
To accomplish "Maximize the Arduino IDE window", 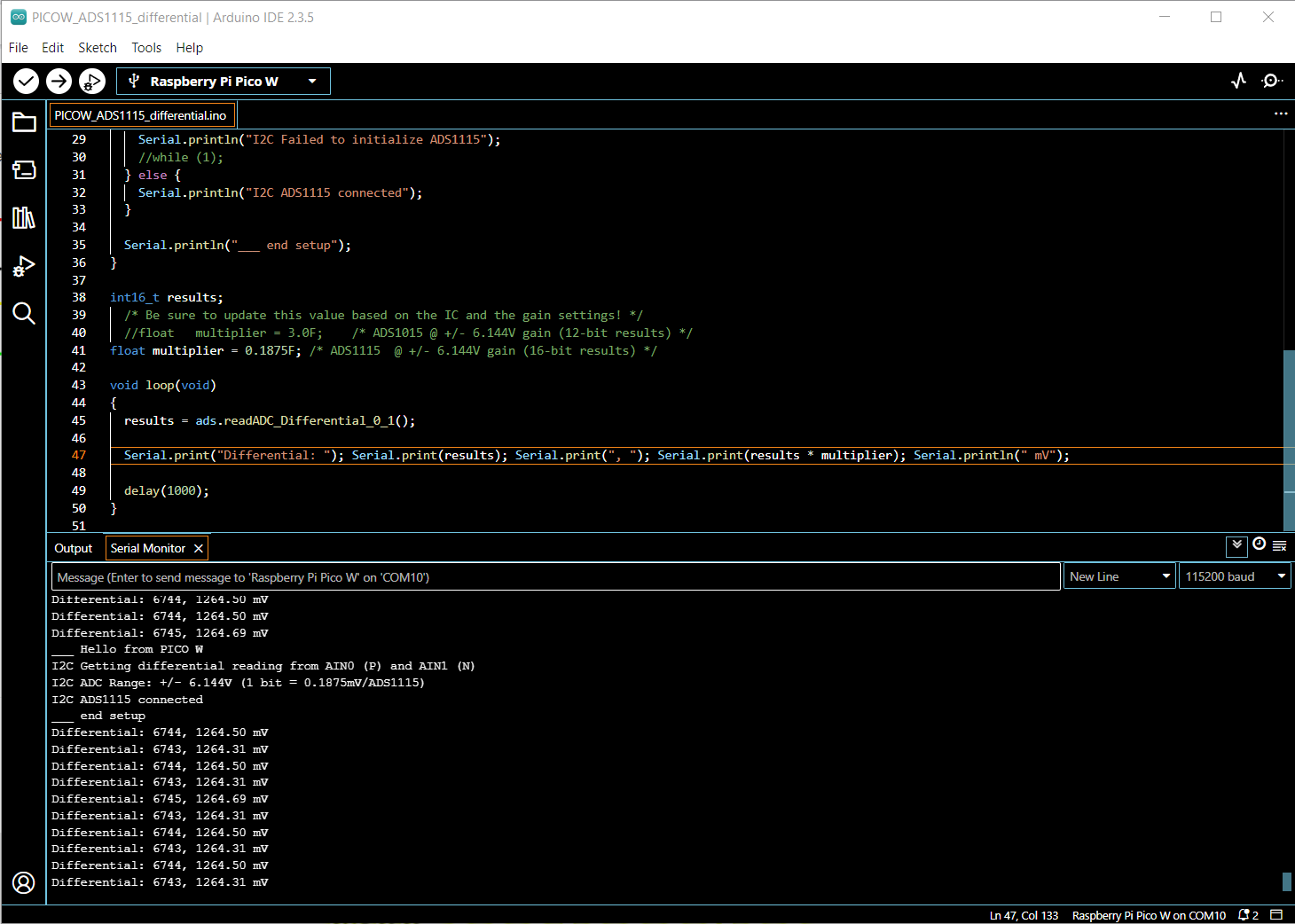I will 1216,17.
